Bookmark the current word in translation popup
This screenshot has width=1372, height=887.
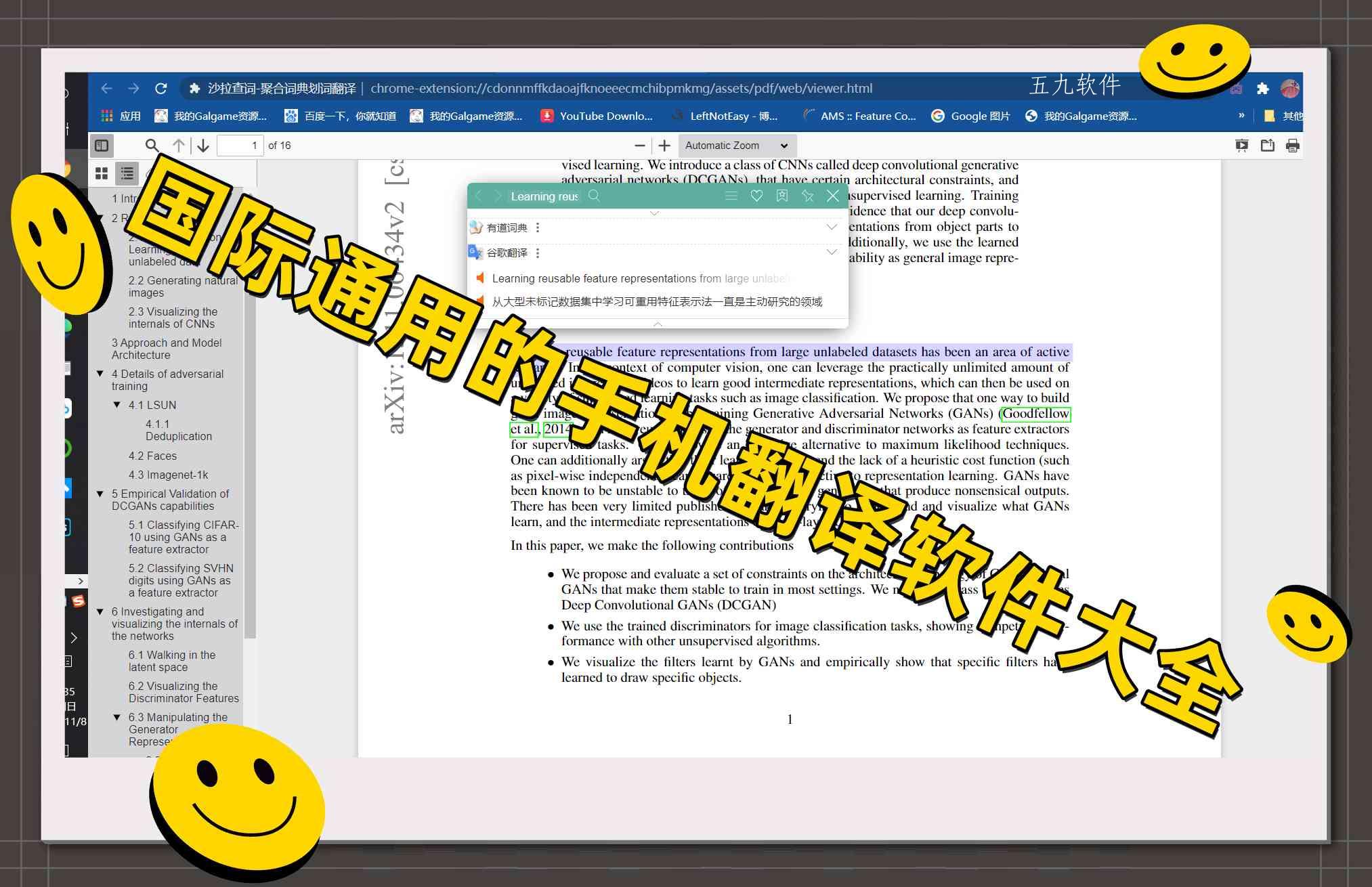pyautogui.click(x=783, y=196)
